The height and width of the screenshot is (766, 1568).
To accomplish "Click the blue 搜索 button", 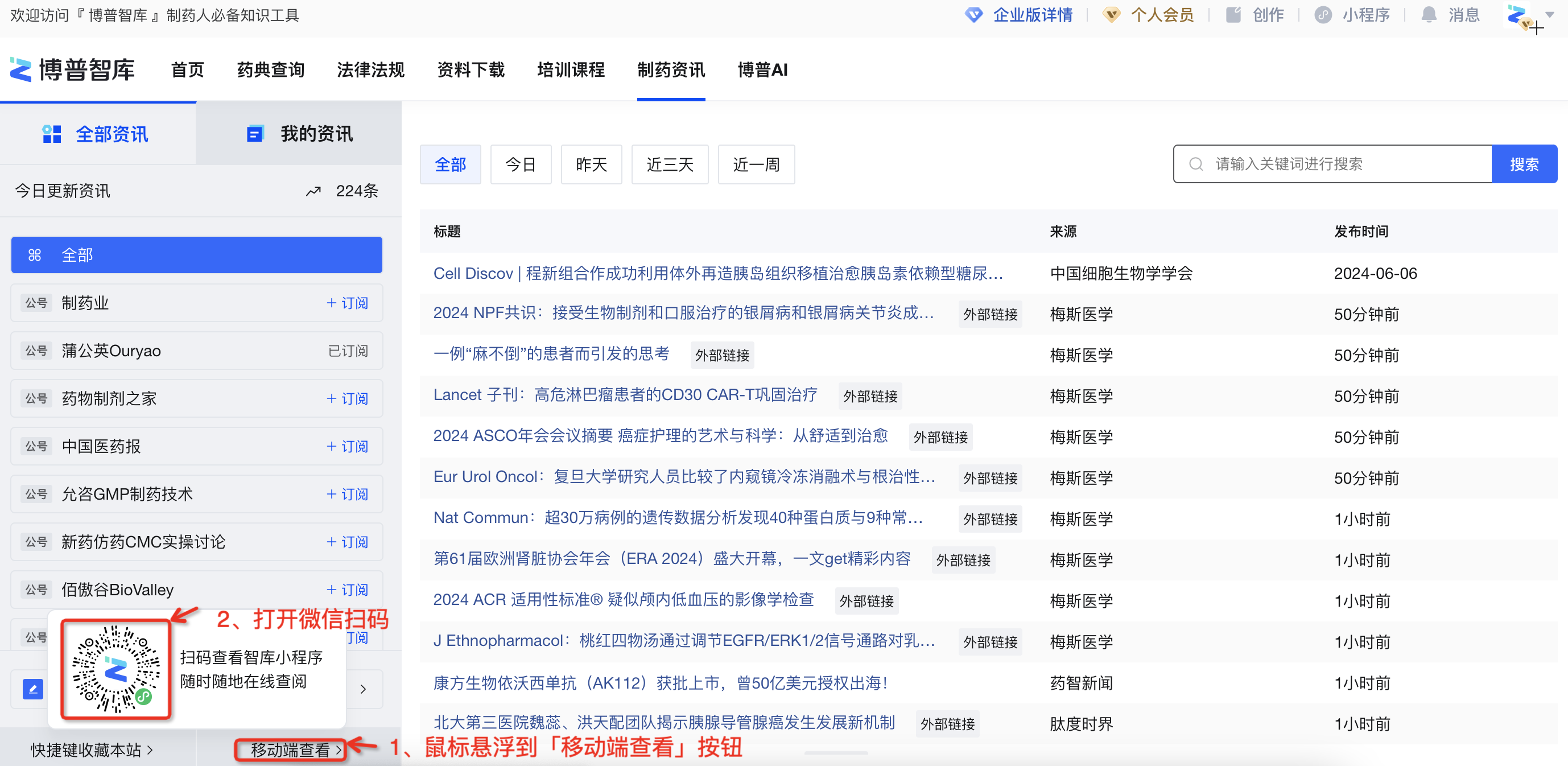I will pyautogui.click(x=1525, y=164).
